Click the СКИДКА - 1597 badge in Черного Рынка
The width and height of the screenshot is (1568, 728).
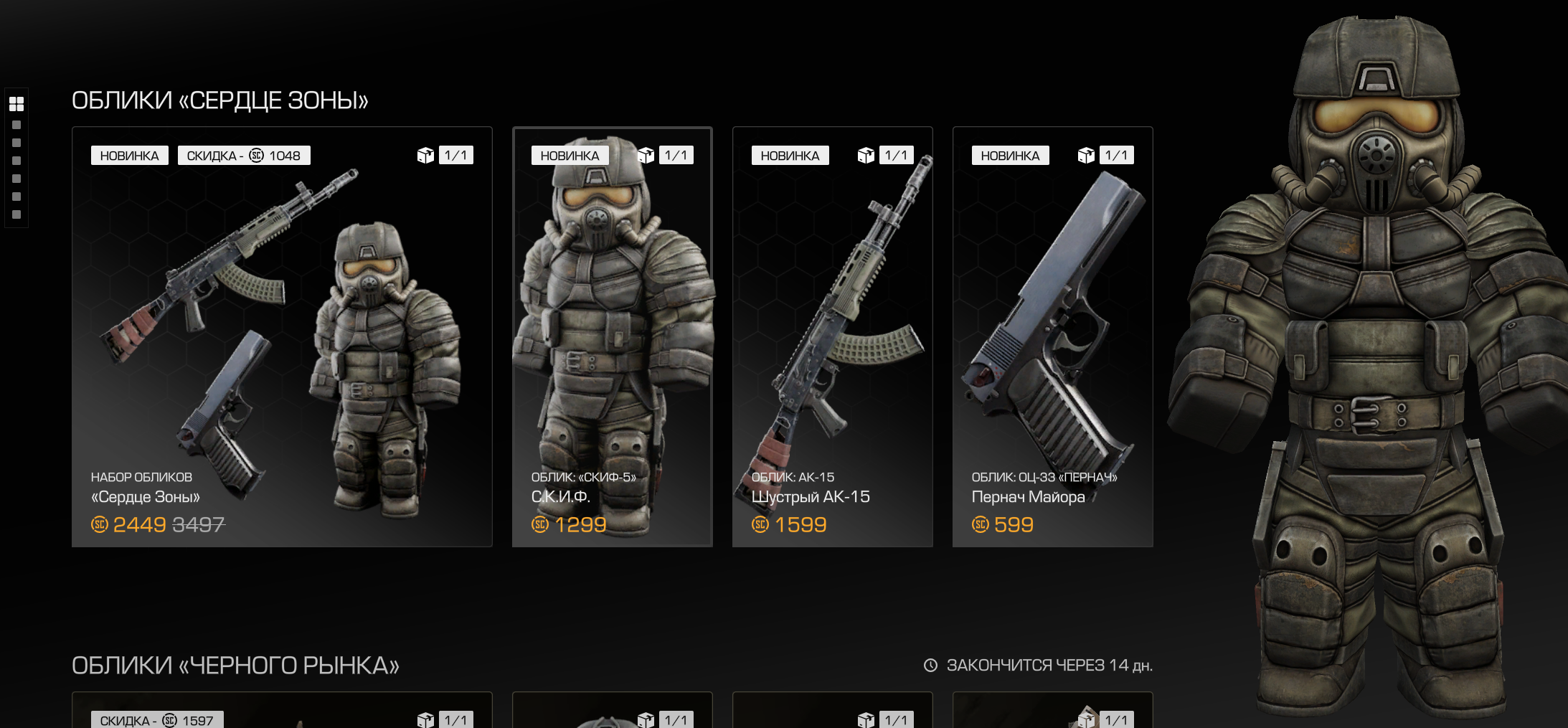(157, 720)
